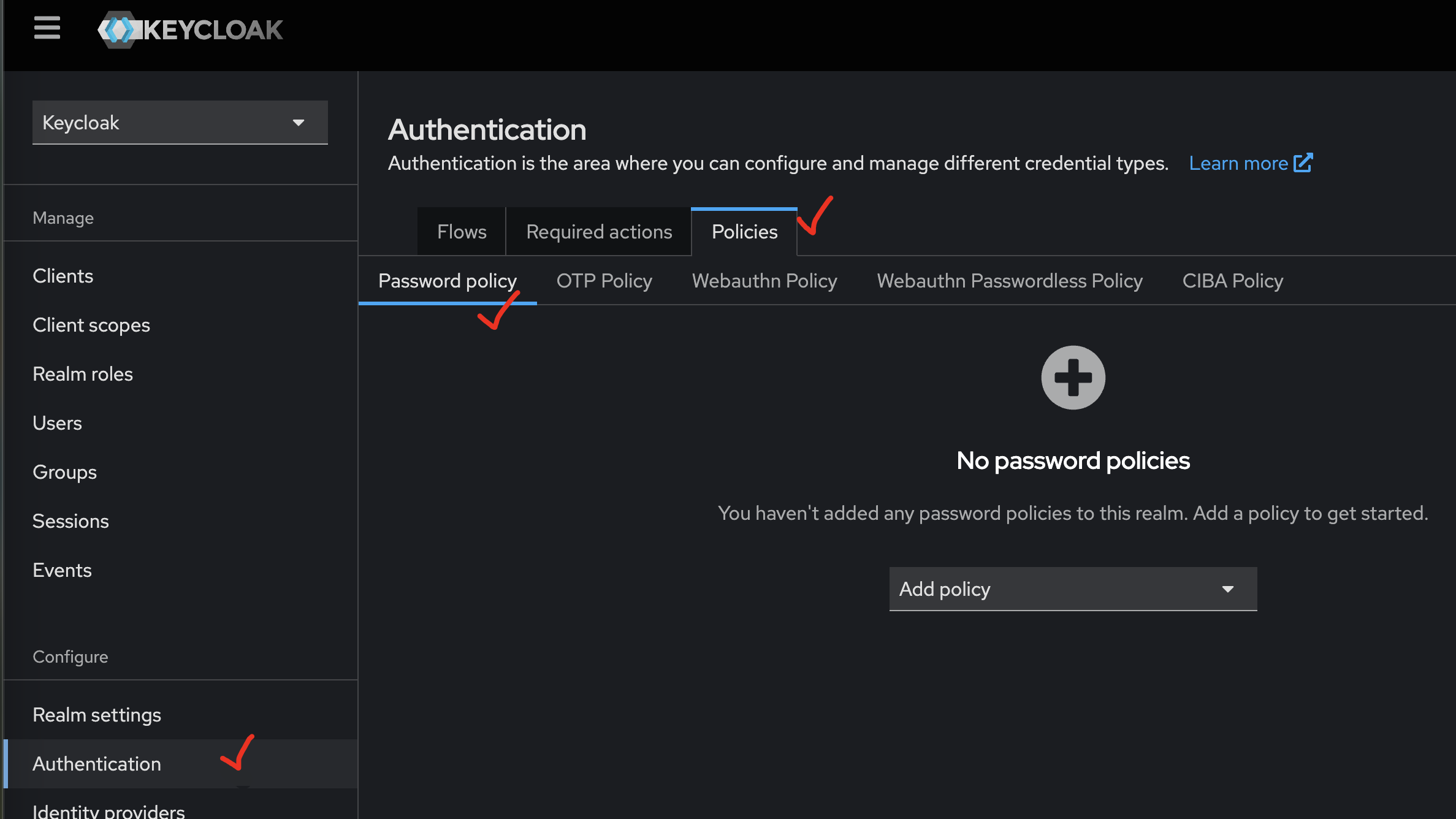Open the Keycloak realm selector dropdown
Image resolution: width=1456 pixels, height=819 pixels.
pyautogui.click(x=180, y=123)
